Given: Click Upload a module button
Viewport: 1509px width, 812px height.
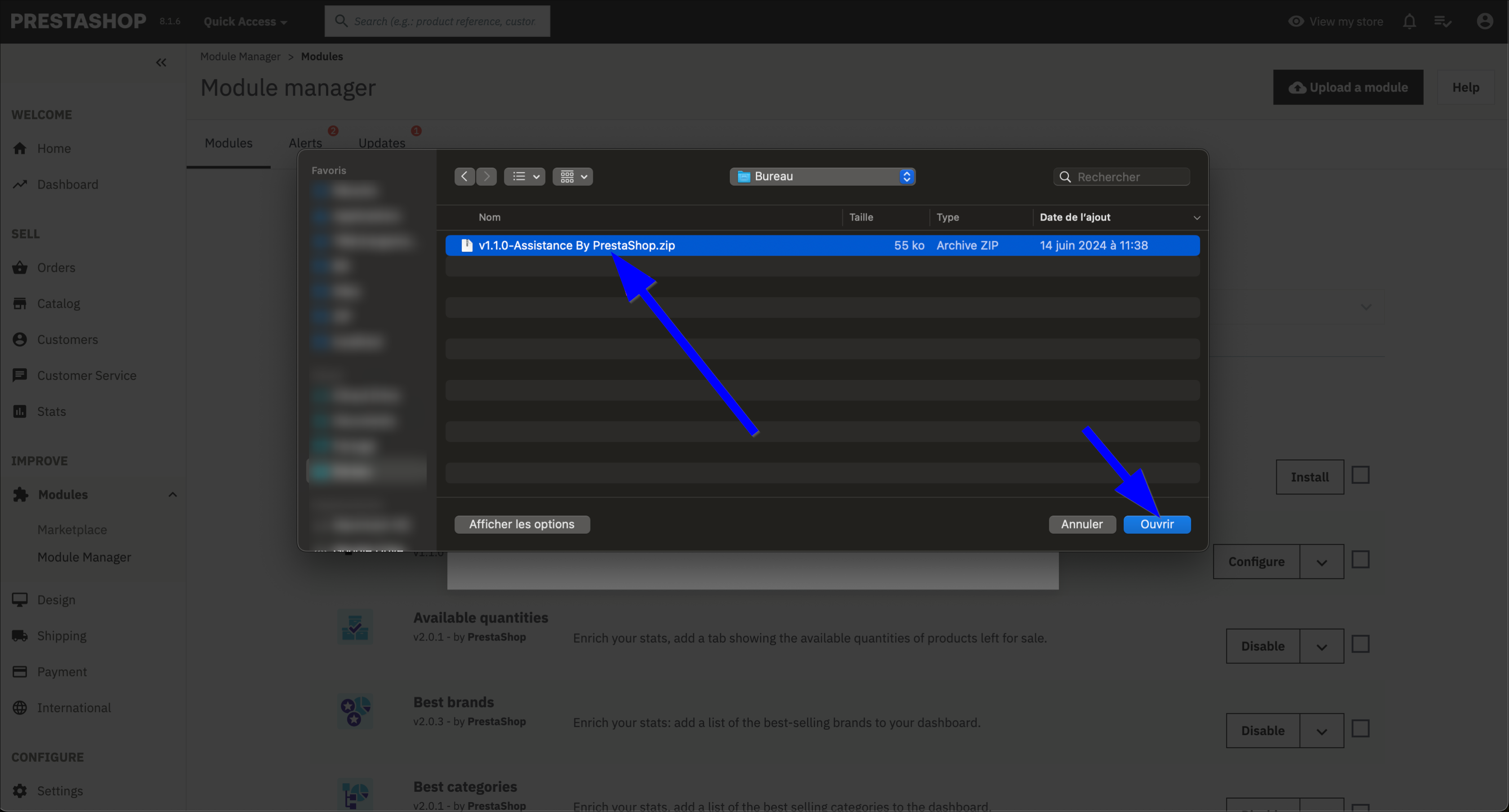Looking at the screenshot, I should click(1348, 87).
